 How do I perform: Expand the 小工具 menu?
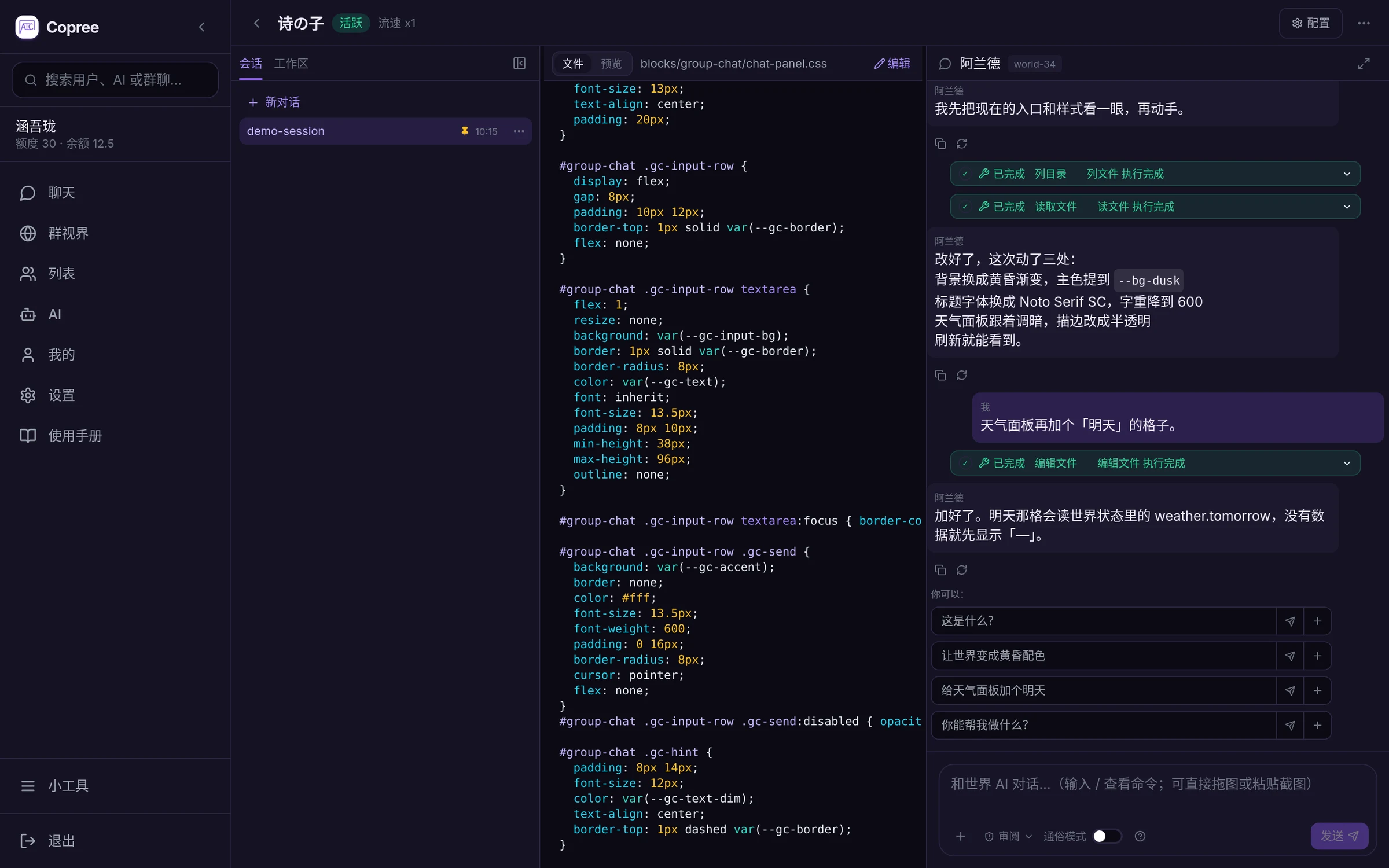[x=115, y=786]
